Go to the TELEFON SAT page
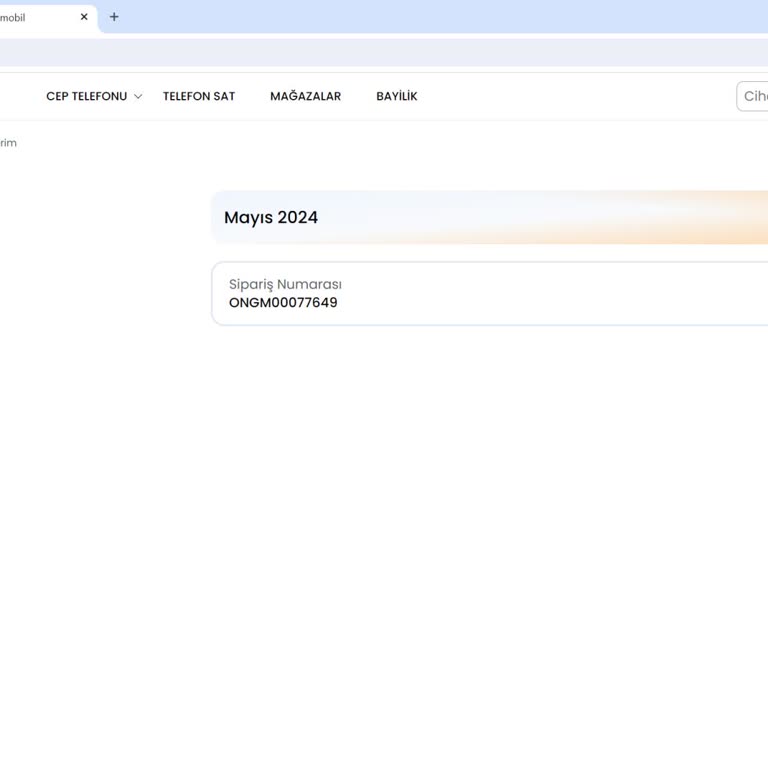This screenshot has width=768, height=768. pos(199,97)
